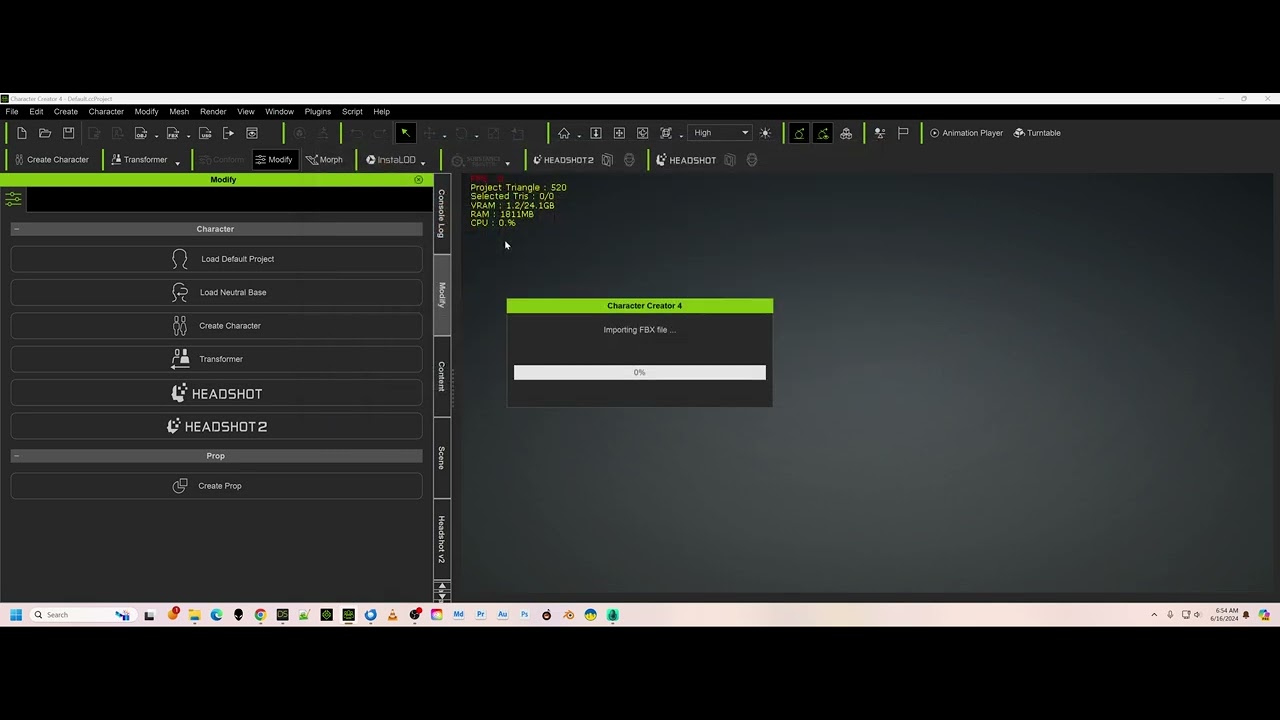
Task: Click Load Neutral Base button
Action: 217,292
